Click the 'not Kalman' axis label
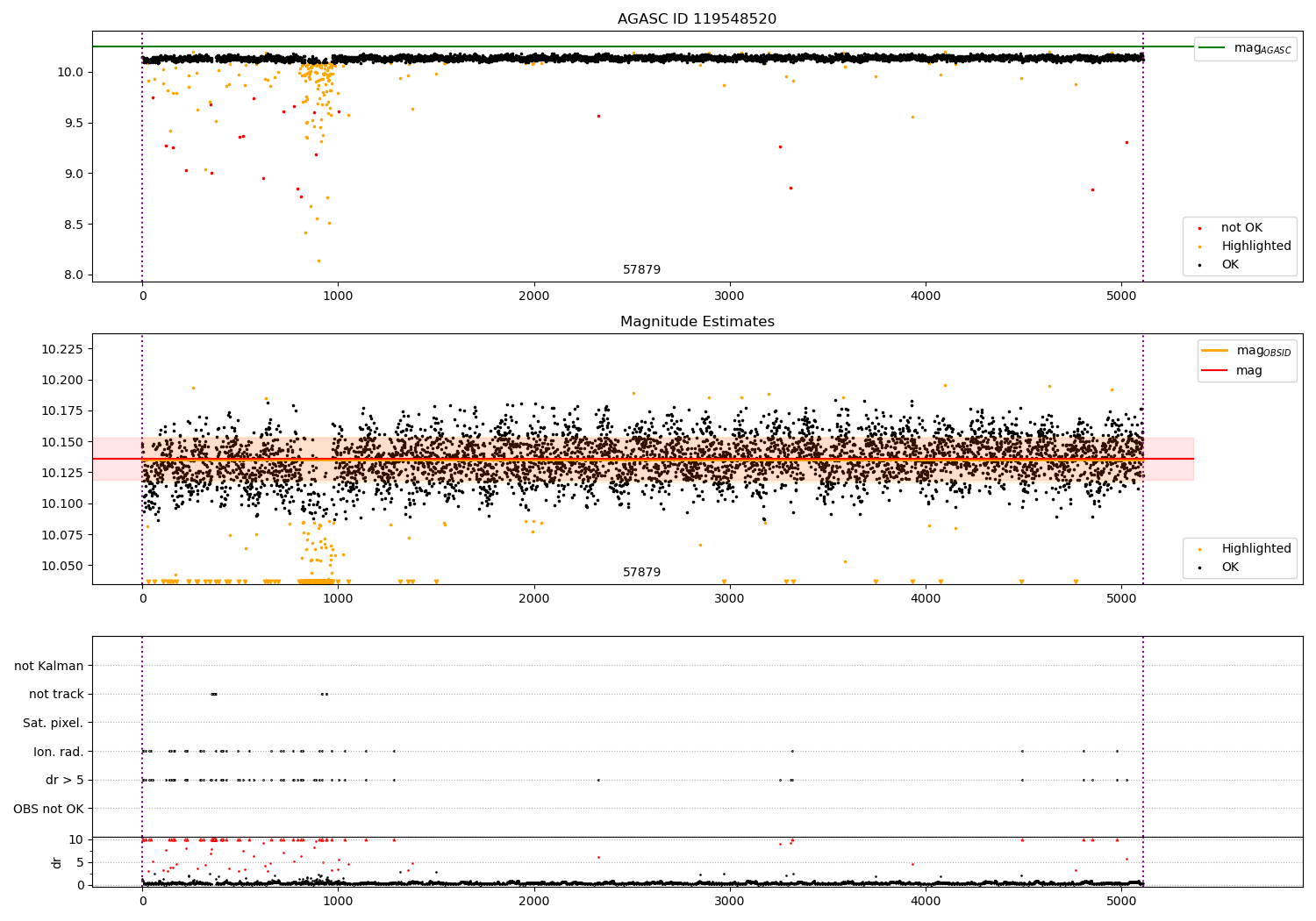This screenshot has height=921, width=1316. pyautogui.click(x=49, y=666)
